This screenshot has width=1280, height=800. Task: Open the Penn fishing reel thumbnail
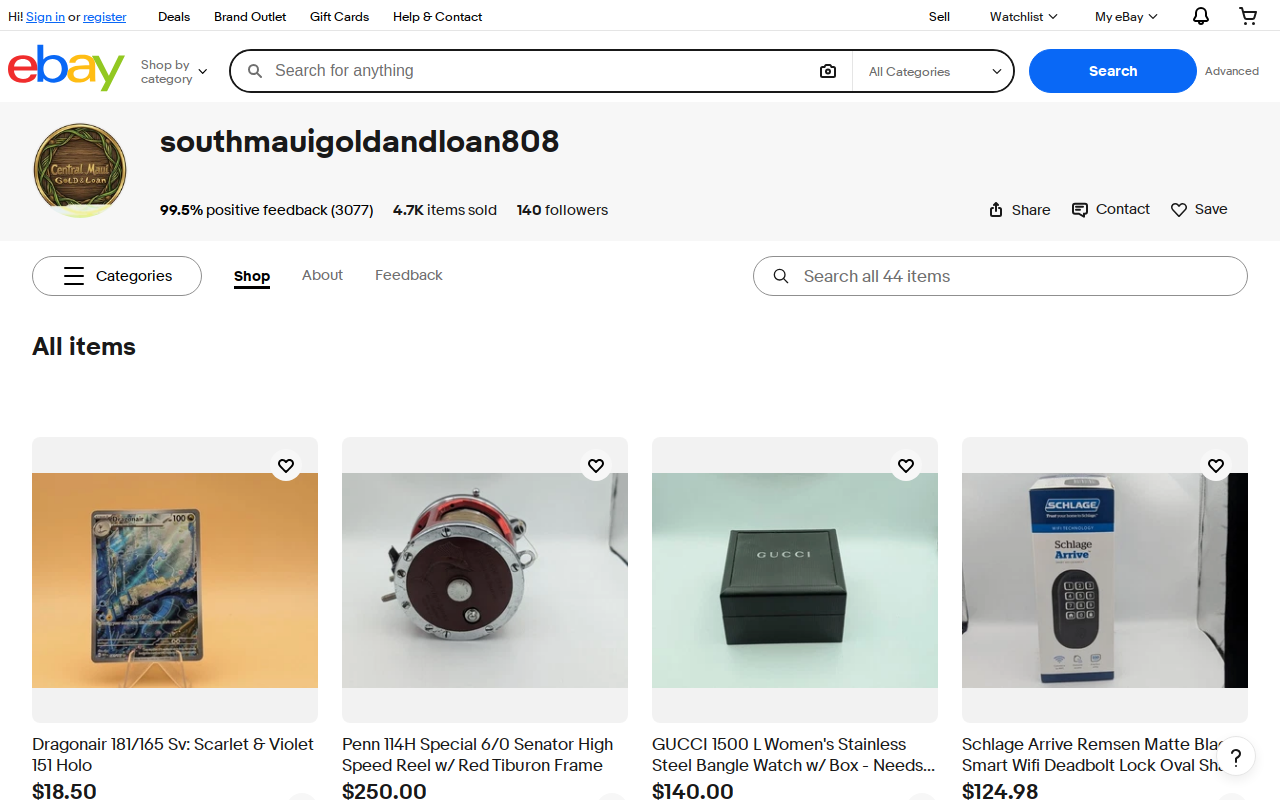click(x=485, y=580)
